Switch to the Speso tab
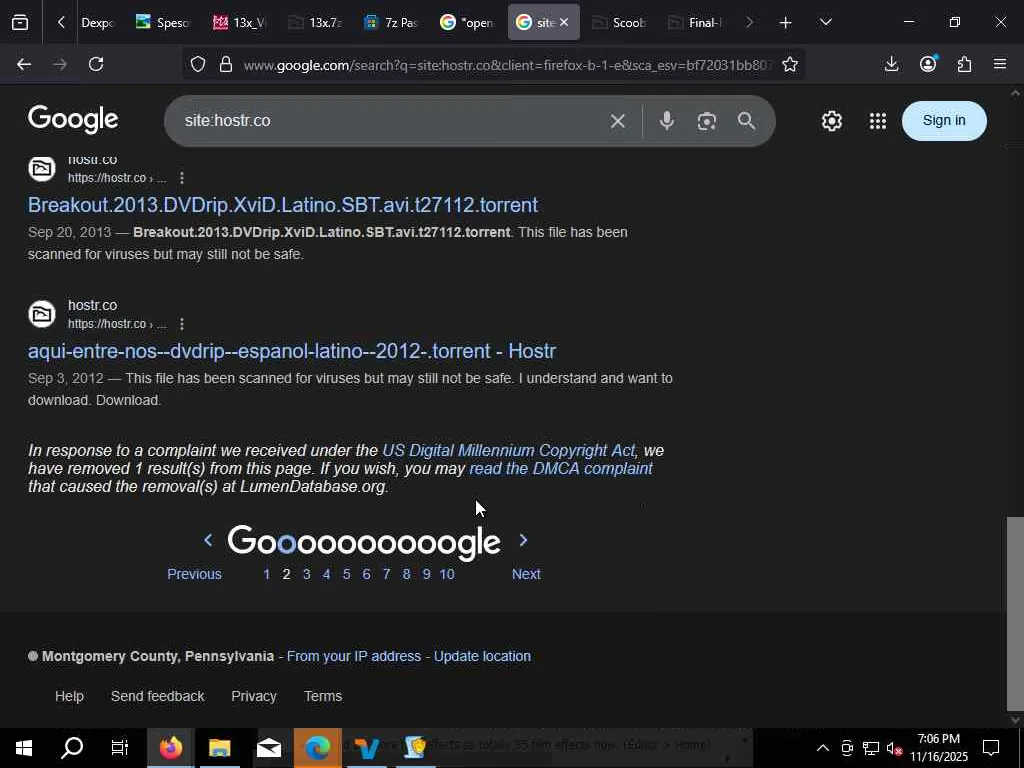 163,23
